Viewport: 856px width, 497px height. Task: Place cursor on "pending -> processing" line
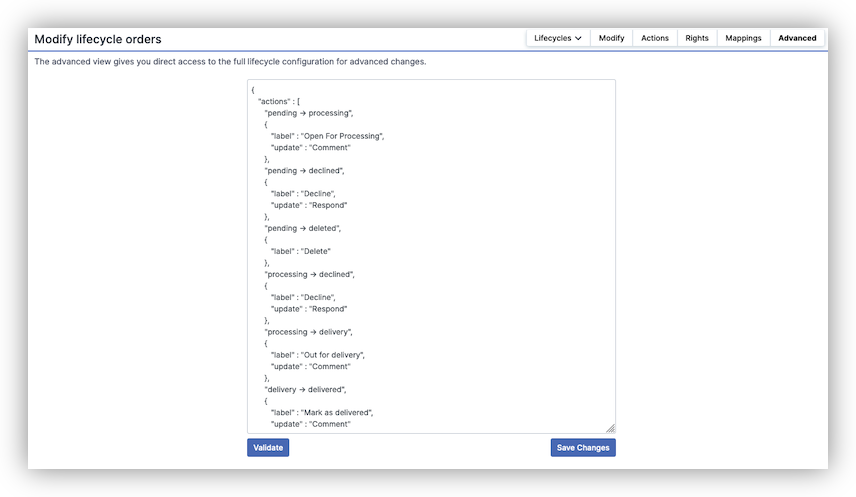[x=309, y=113]
